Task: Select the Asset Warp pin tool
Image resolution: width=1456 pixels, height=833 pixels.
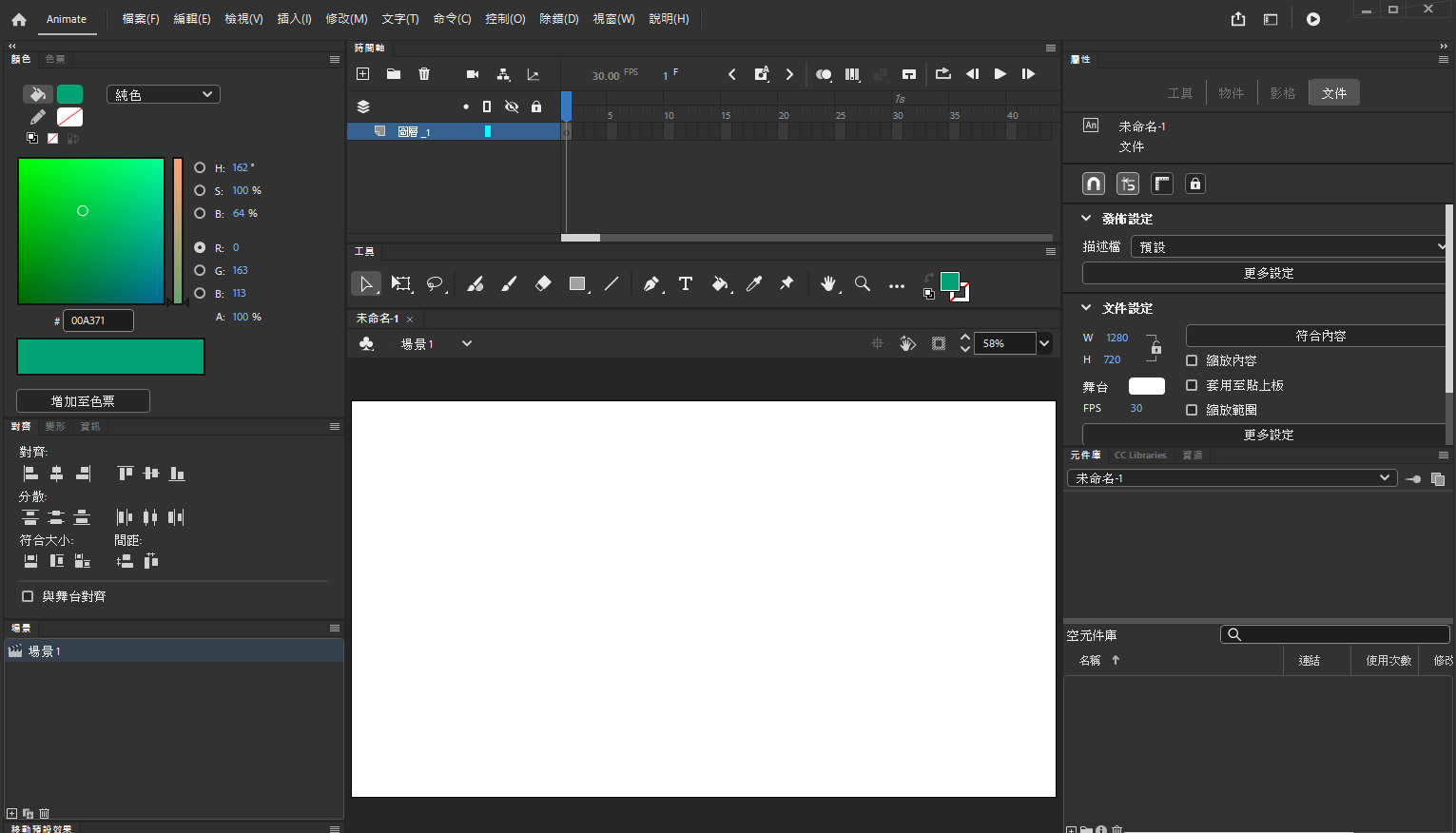Action: [786, 283]
